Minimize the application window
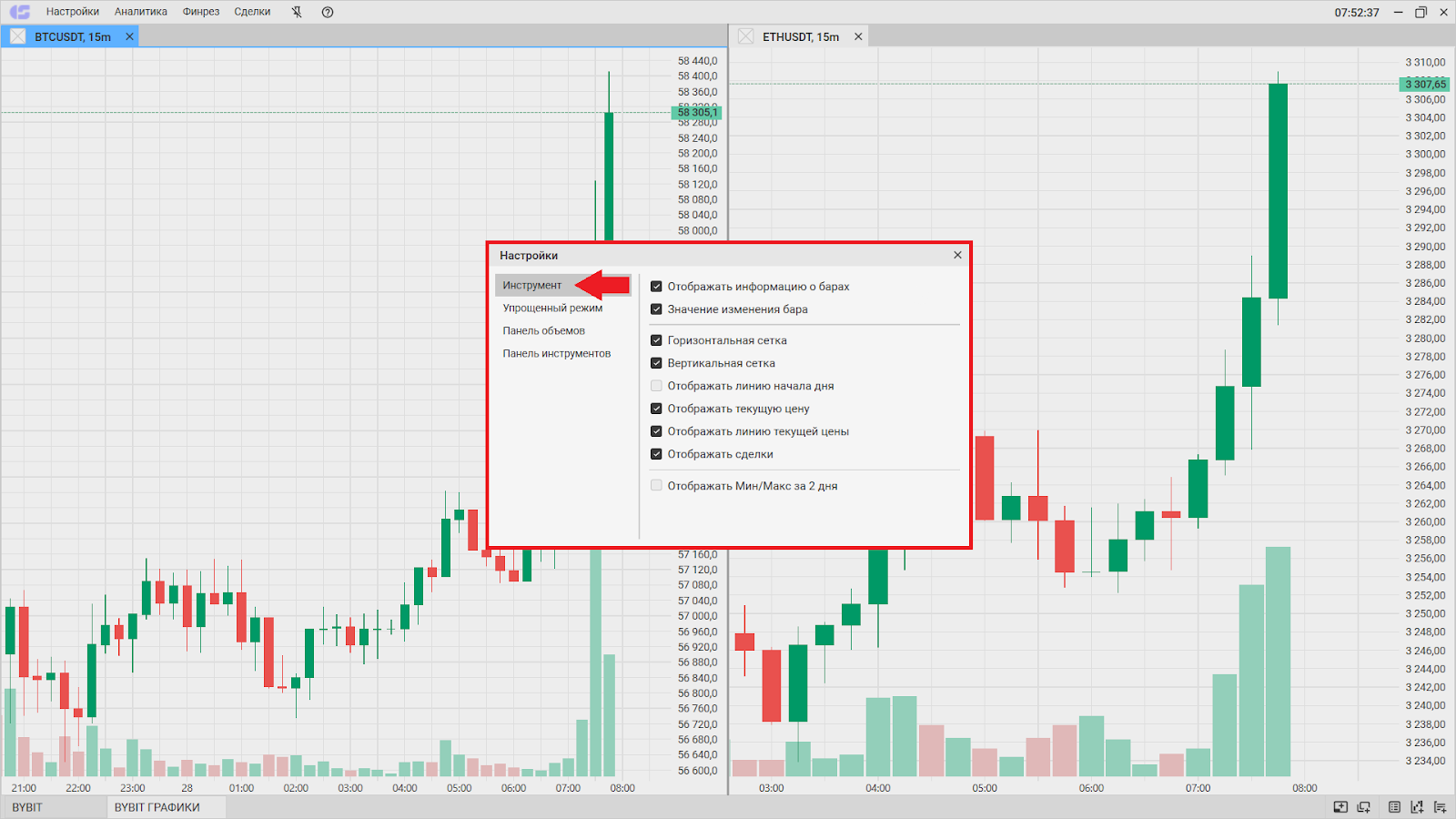Screen dimensions: 1456x819 (x=1399, y=12)
